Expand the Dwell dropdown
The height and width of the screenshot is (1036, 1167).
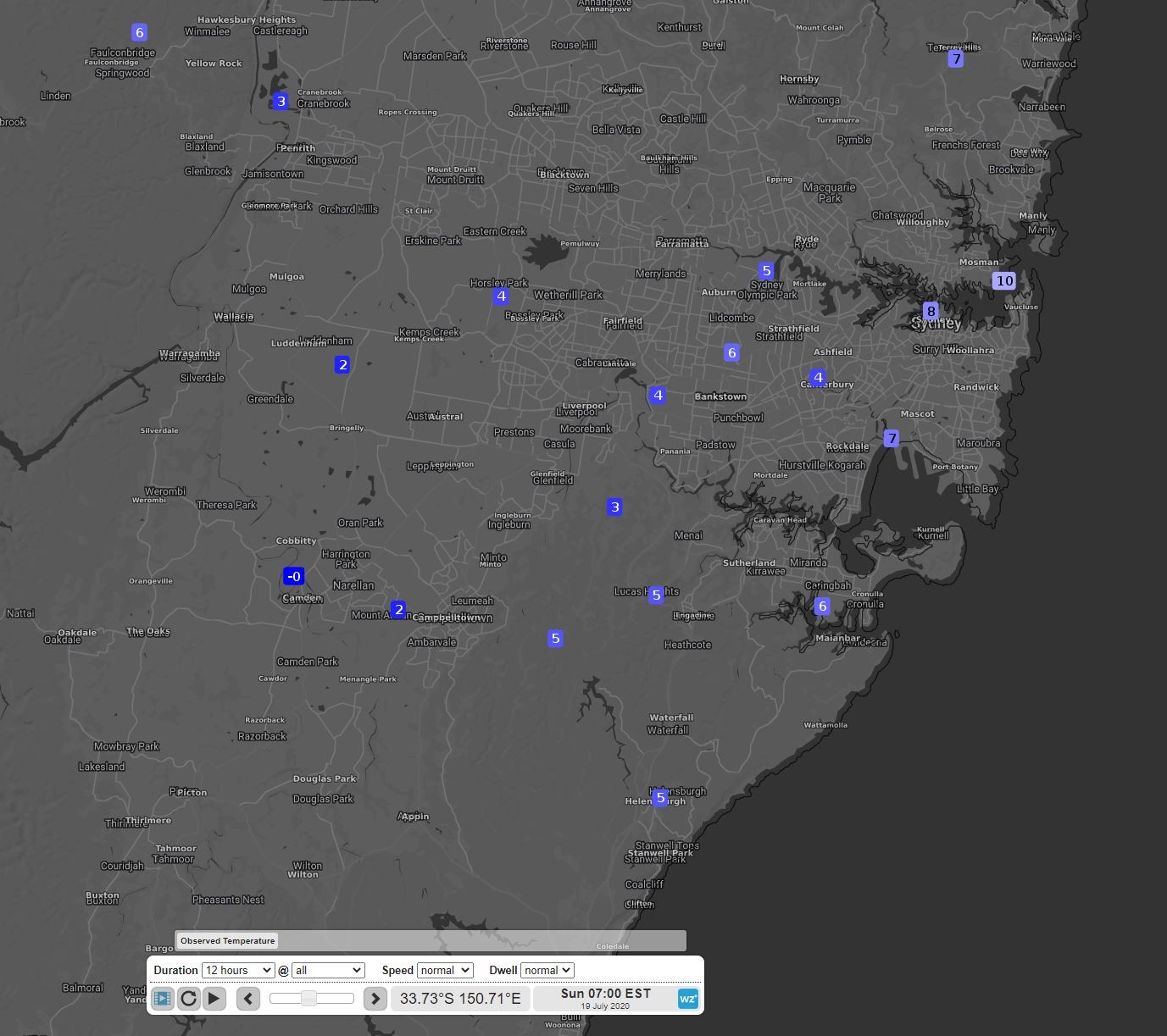coord(547,970)
